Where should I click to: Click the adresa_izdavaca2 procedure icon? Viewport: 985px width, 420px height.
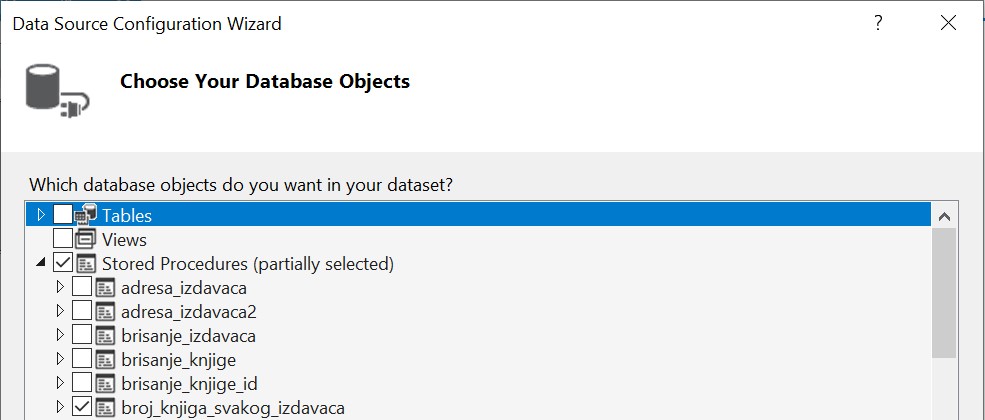106,311
